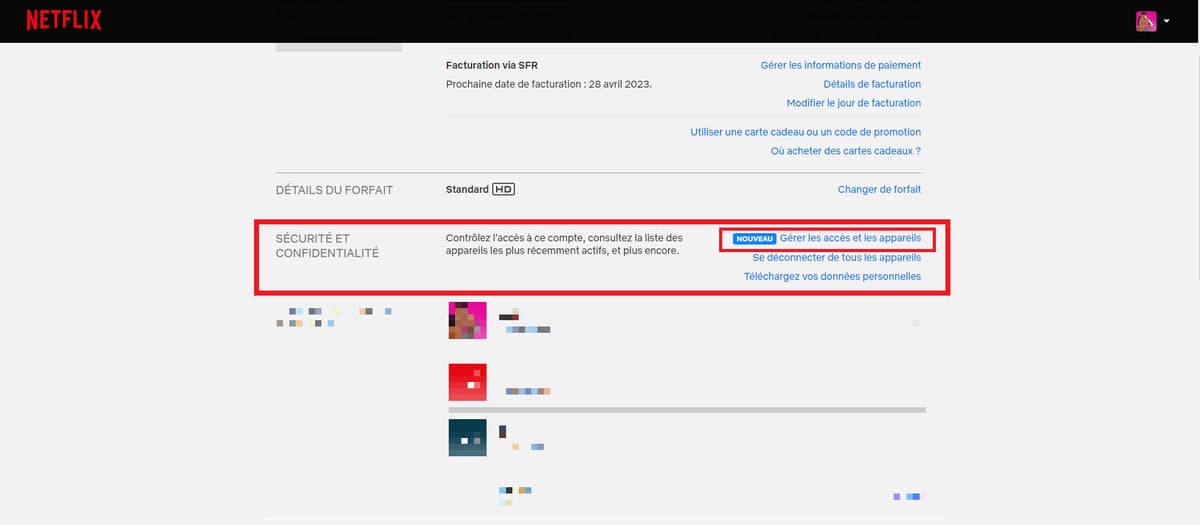Expand the account dropdown caret
The image size is (1200, 525).
pos(1167,21)
